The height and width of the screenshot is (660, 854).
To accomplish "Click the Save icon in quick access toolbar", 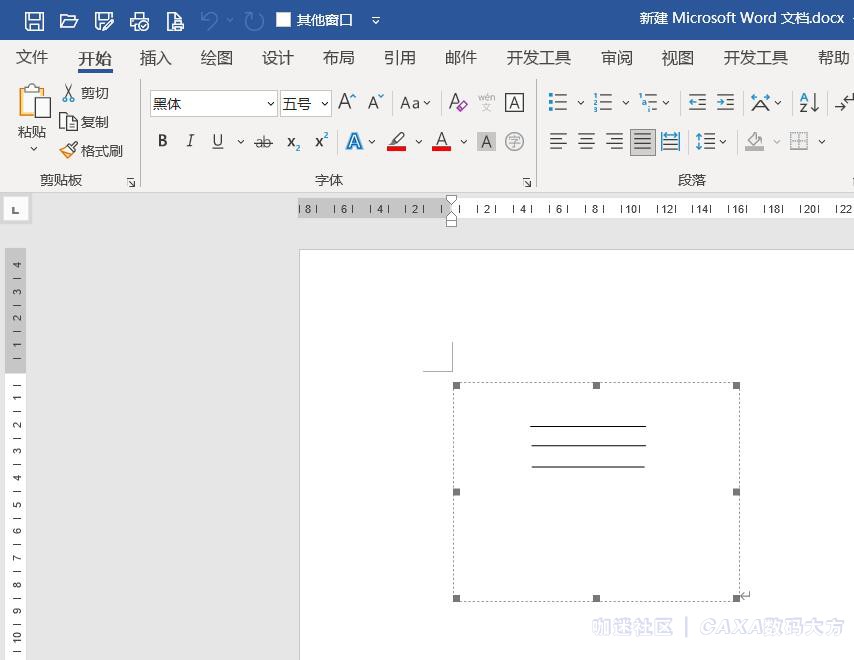I will pos(34,20).
